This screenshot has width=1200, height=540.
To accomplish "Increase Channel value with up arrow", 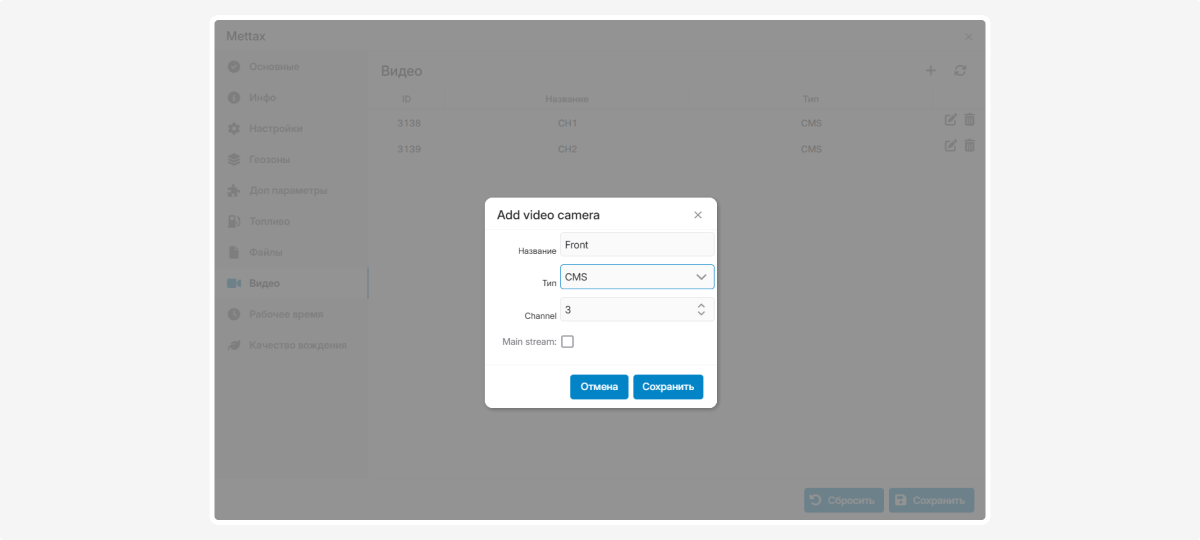I will [x=701, y=306].
